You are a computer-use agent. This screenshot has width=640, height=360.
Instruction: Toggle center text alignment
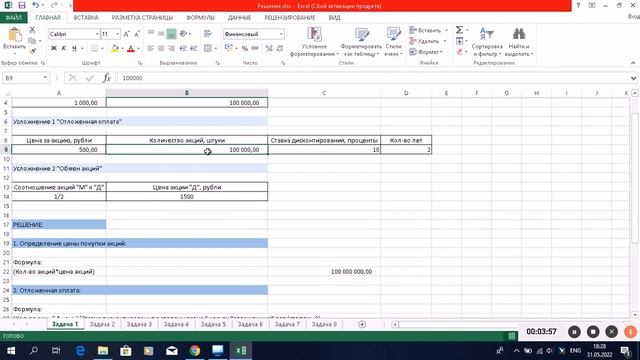point(161,48)
